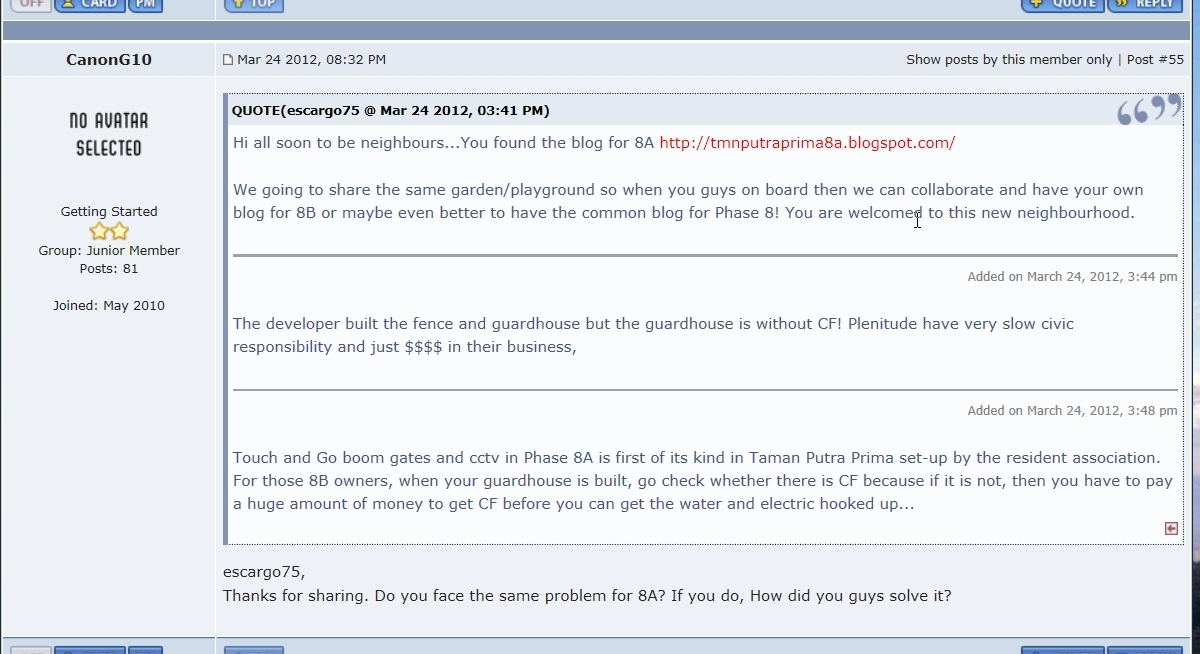Click the large quotation marks icon

point(1148,110)
